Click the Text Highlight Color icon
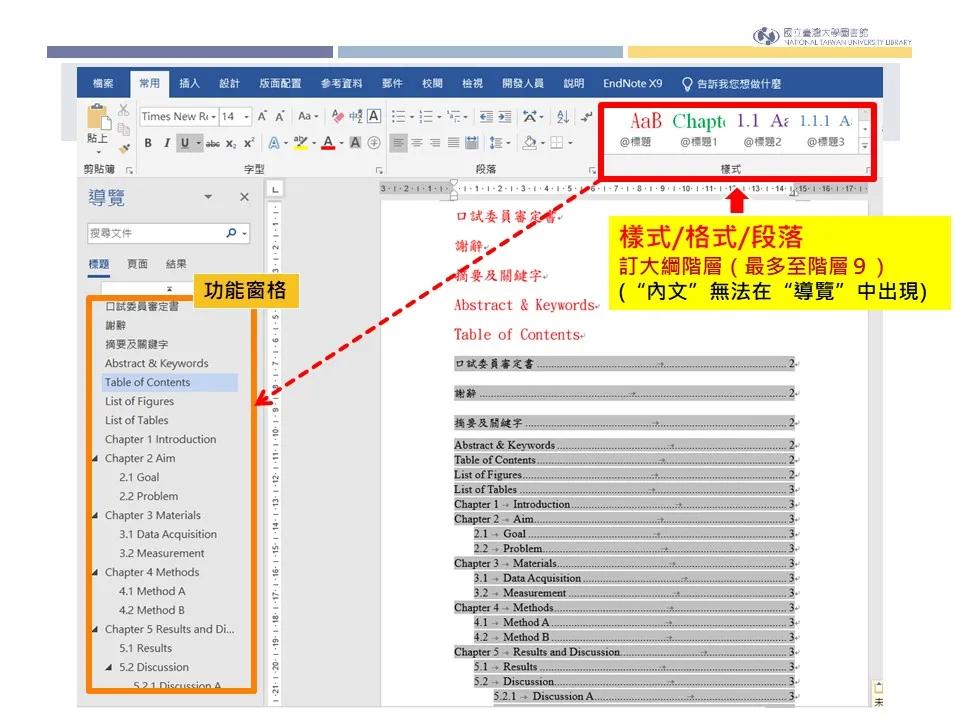The image size is (960, 720). (x=303, y=142)
